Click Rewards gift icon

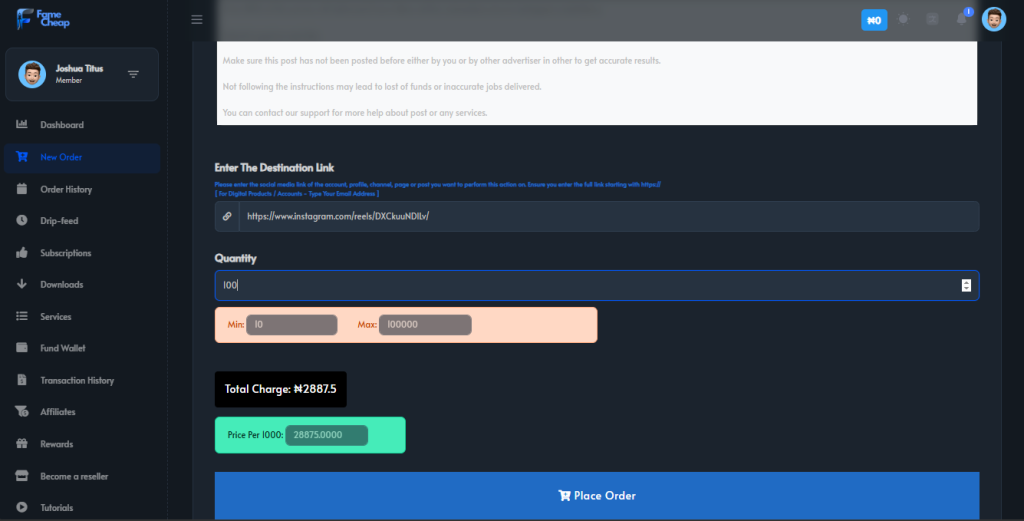pyautogui.click(x=22, y=444)
